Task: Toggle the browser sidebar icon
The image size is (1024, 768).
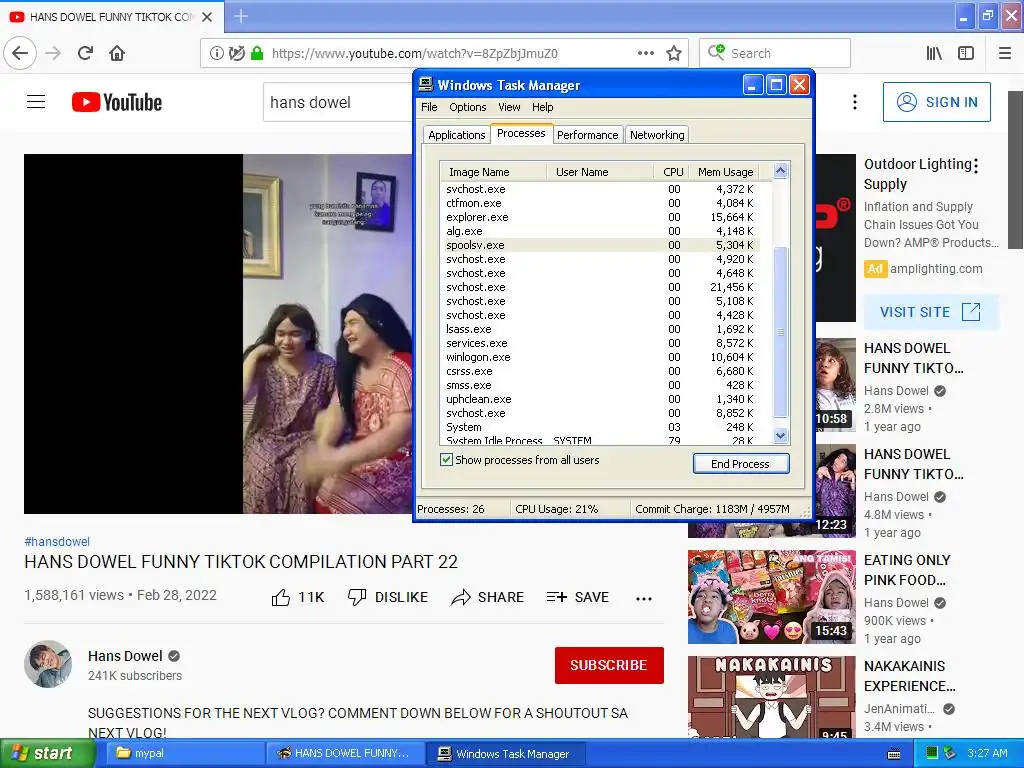Action: [966, 53]
